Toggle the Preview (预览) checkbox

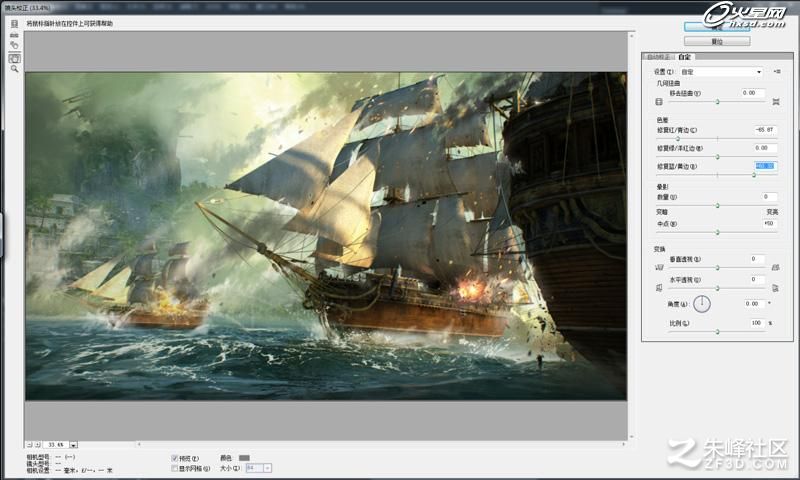coord(174,458)
